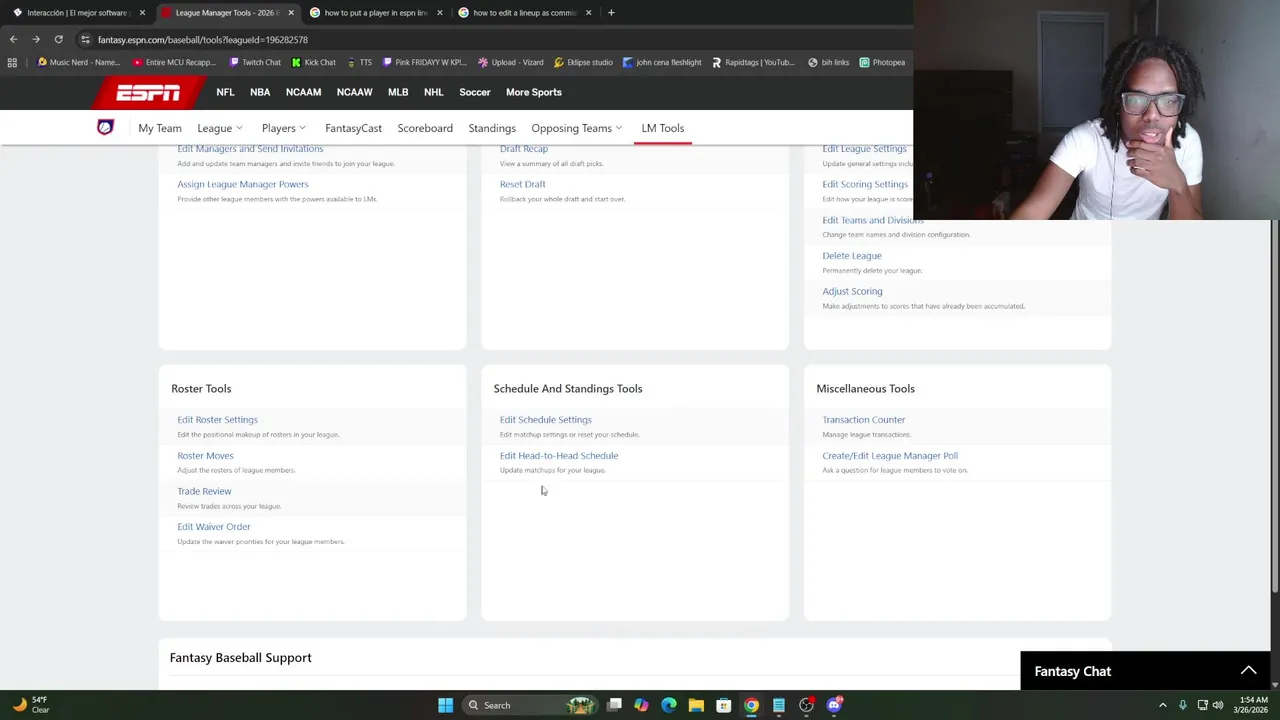Go to FantasyCast tab
Image resolution: width=1280 pixels, height=720 pixels.
pos(353,128)
